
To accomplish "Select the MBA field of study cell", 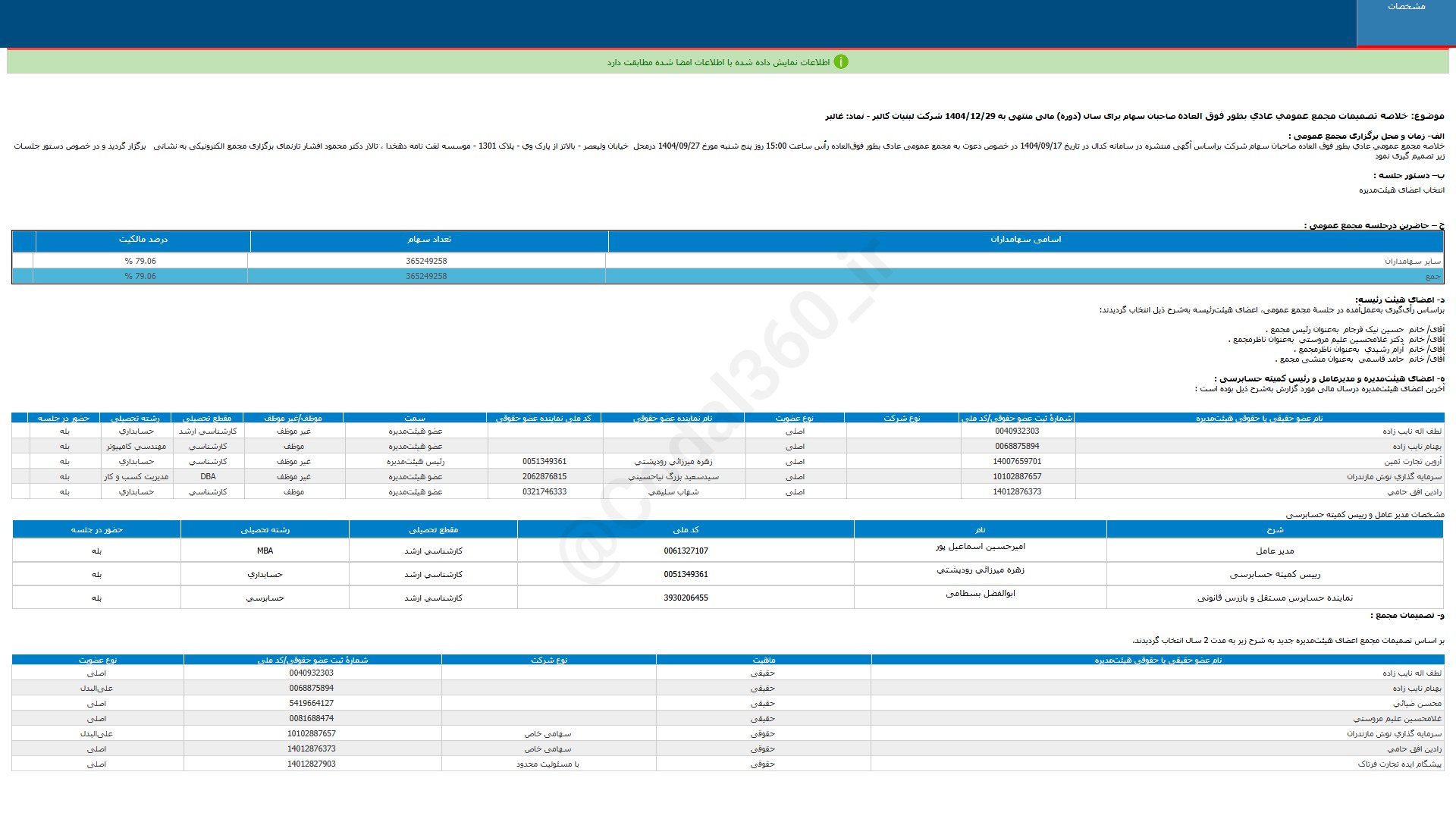I will point(265,551).
